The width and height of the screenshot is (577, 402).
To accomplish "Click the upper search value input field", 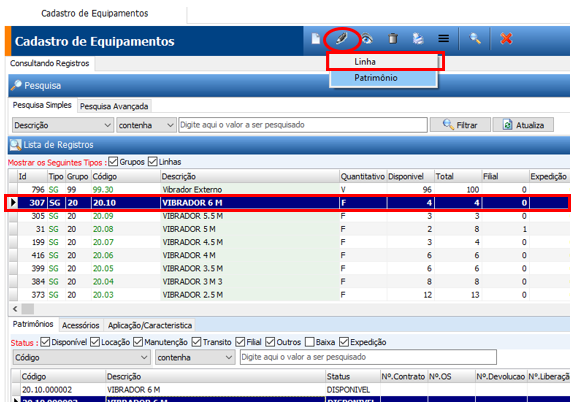I will [x=303, y=125].
